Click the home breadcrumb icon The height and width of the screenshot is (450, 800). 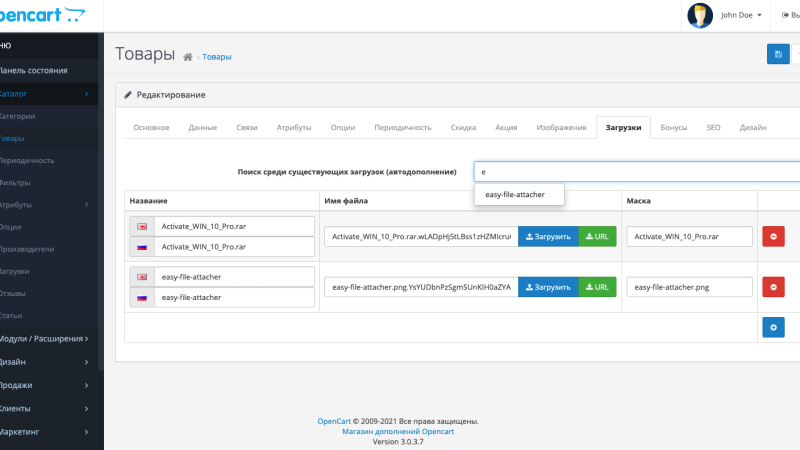[188, 57]
